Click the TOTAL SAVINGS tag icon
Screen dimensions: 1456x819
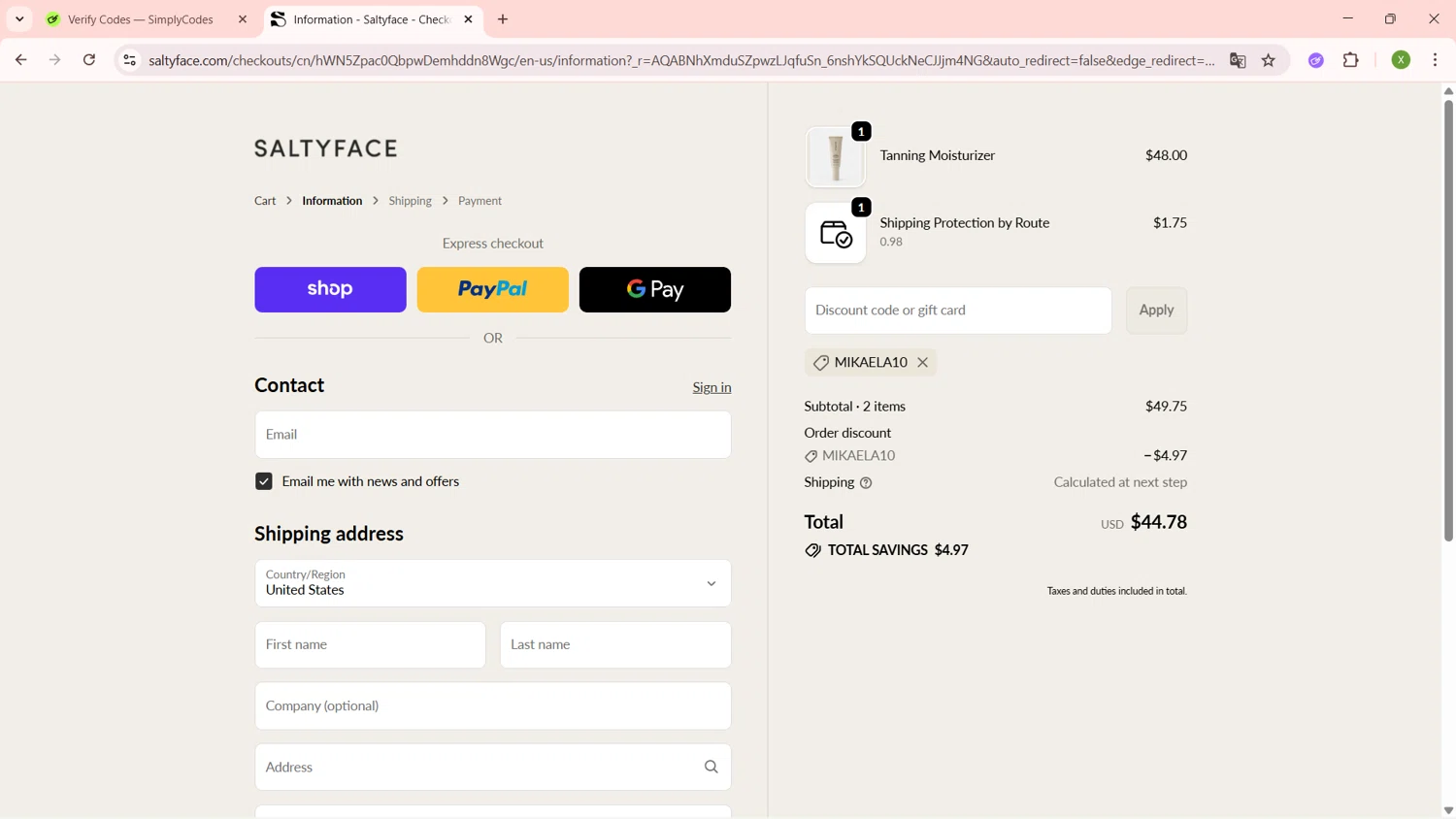coord(812,550)
